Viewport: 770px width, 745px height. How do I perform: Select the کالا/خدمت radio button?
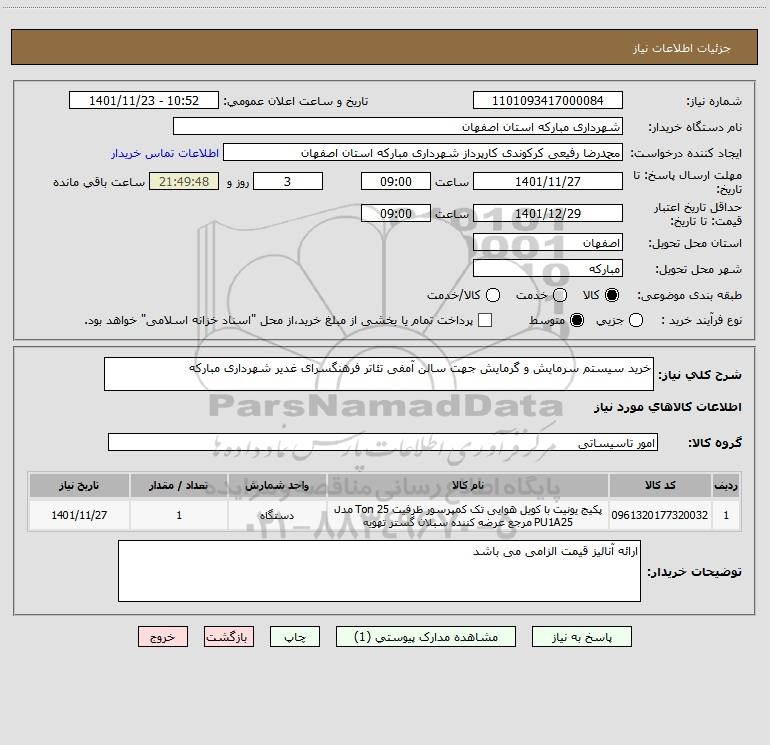click(493, 295)
